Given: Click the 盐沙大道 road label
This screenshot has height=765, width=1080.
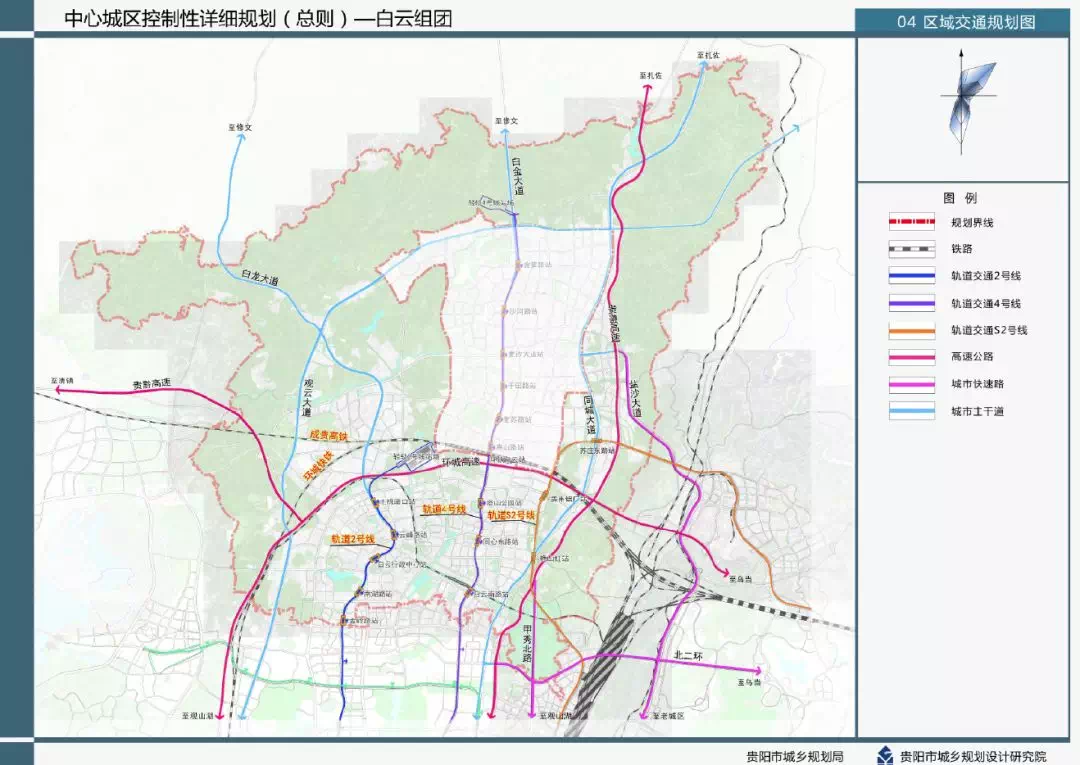Looking at the screenshot, I should coord(635,399).
